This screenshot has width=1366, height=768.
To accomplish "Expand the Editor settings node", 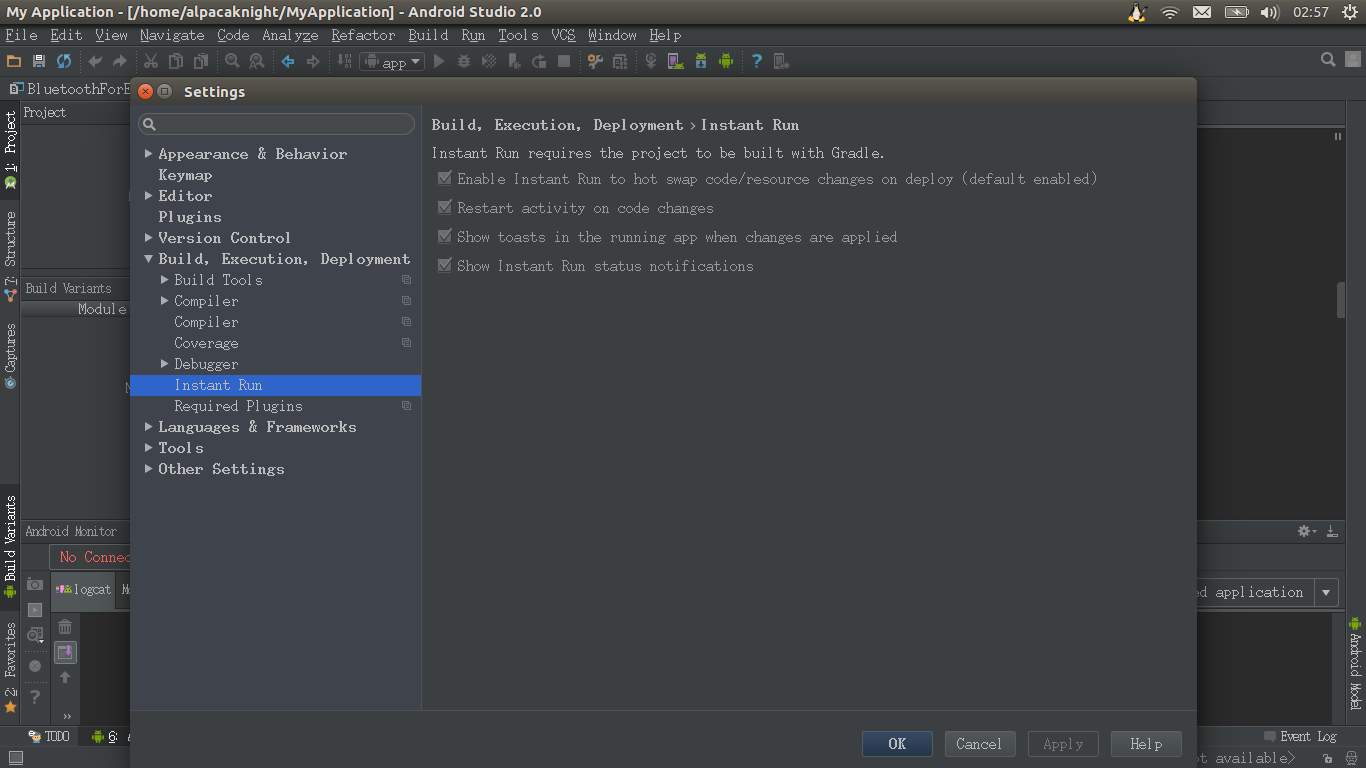I will tap(148, 196).
